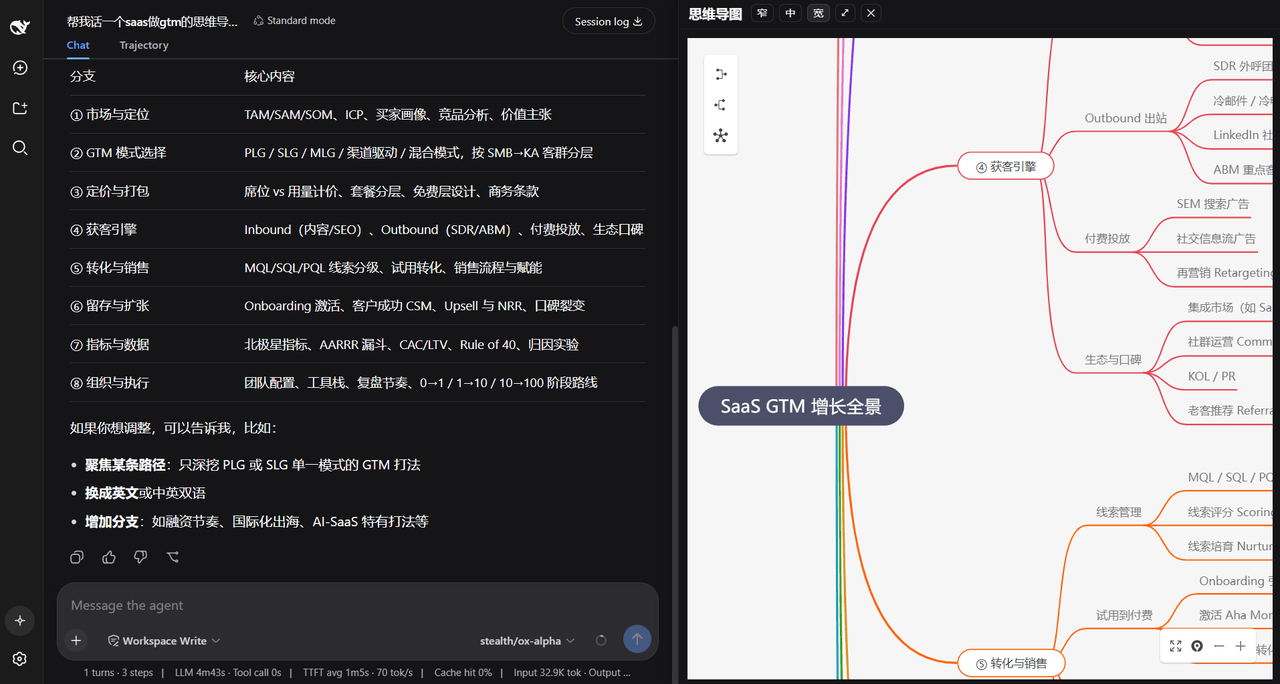
Task: Click the branch/fork icon below response
Action: coord(173,557)
